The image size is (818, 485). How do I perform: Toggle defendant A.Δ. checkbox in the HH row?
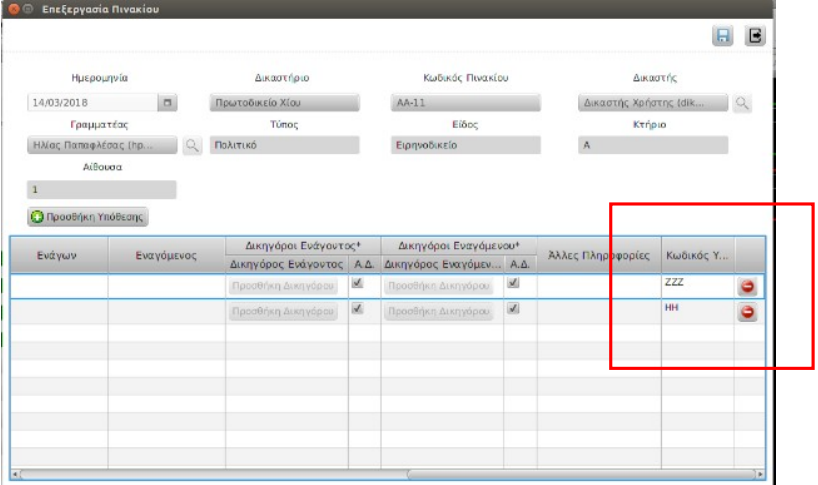pos(514,309)
